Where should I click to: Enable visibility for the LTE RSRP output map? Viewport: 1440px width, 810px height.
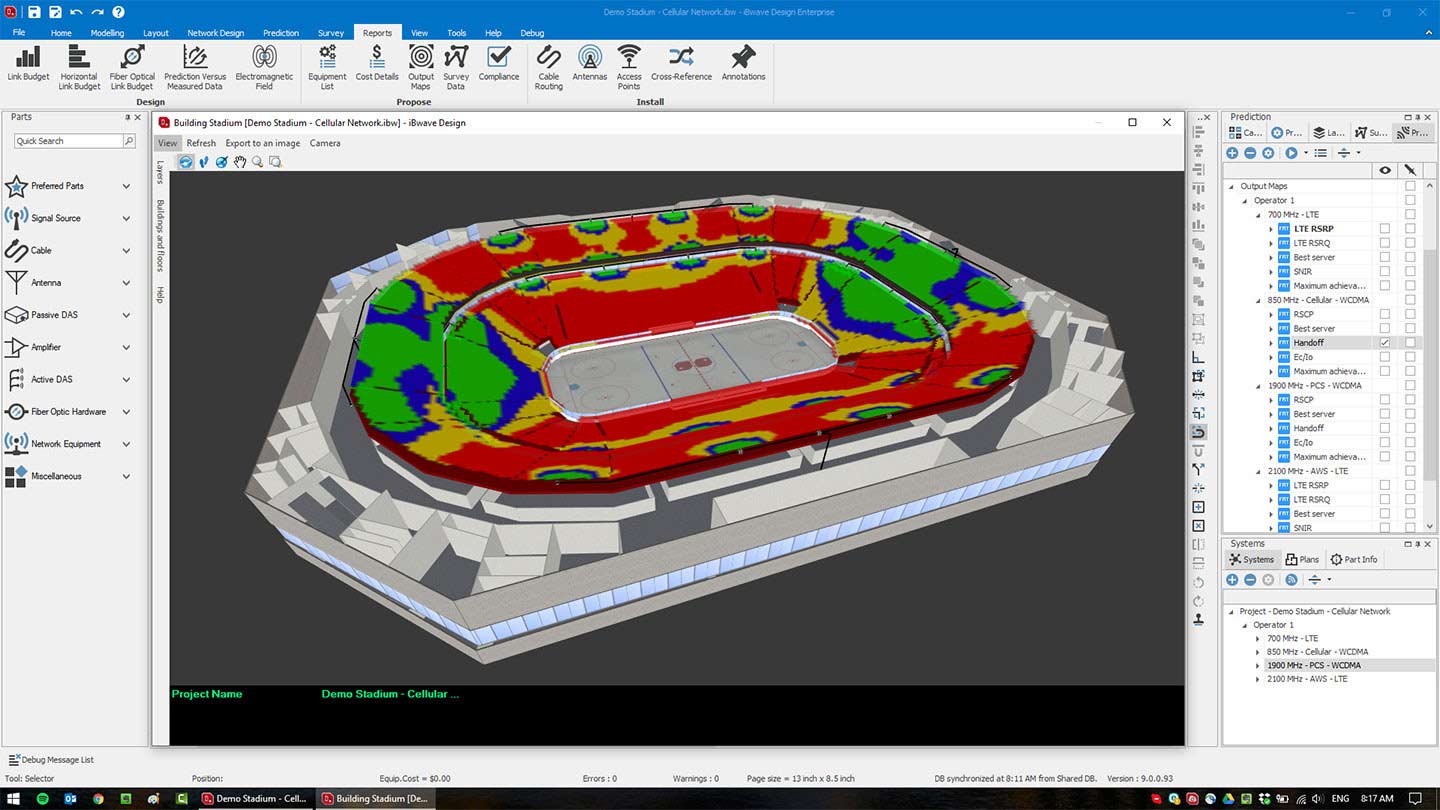pyautogui.click(x=1385, y=228)
